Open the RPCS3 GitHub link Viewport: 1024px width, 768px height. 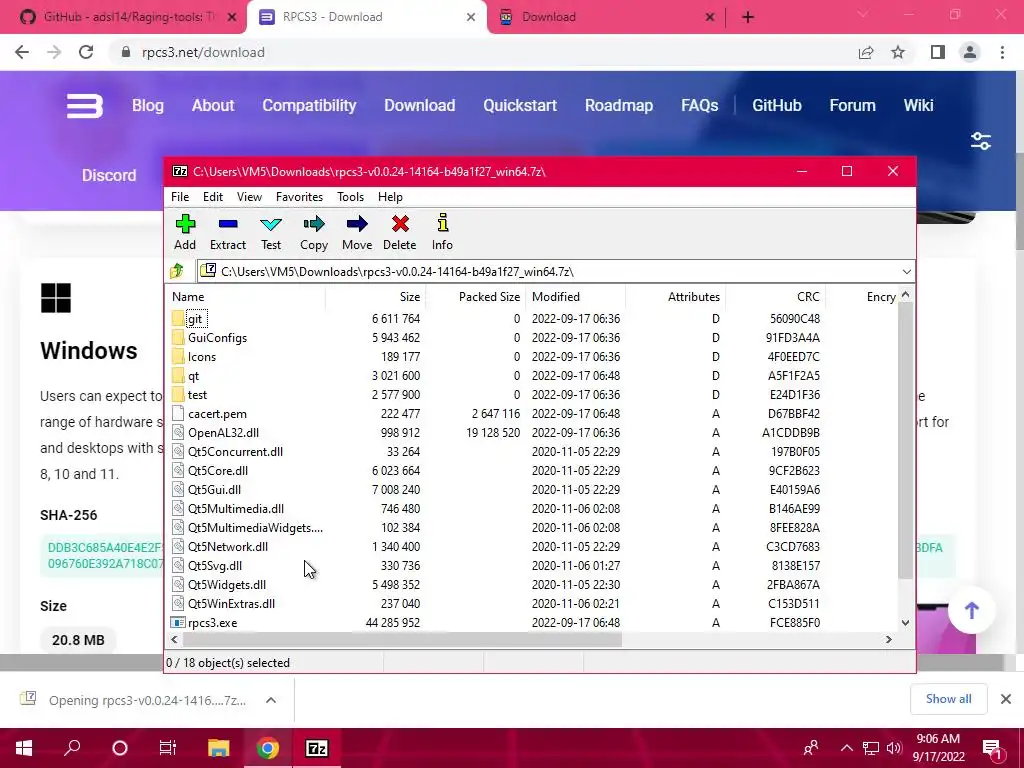(776, 105)
